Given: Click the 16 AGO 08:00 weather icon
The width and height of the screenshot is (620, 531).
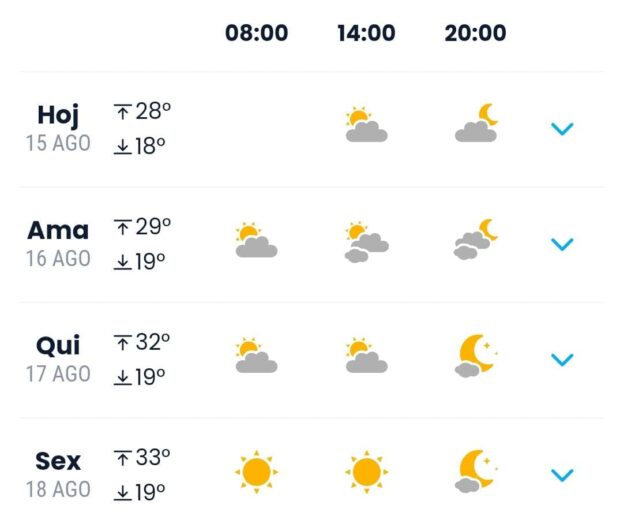Looking at the screenshot, I should (256, 242).
